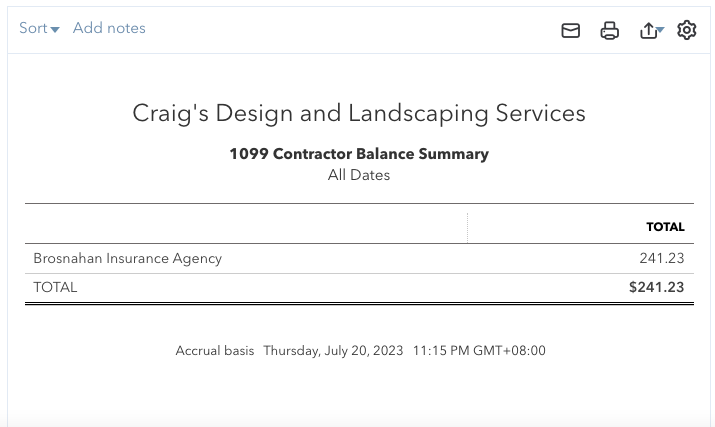Click the arrow beside Sort
Screen dimensions: 715x427
(55, 30)
